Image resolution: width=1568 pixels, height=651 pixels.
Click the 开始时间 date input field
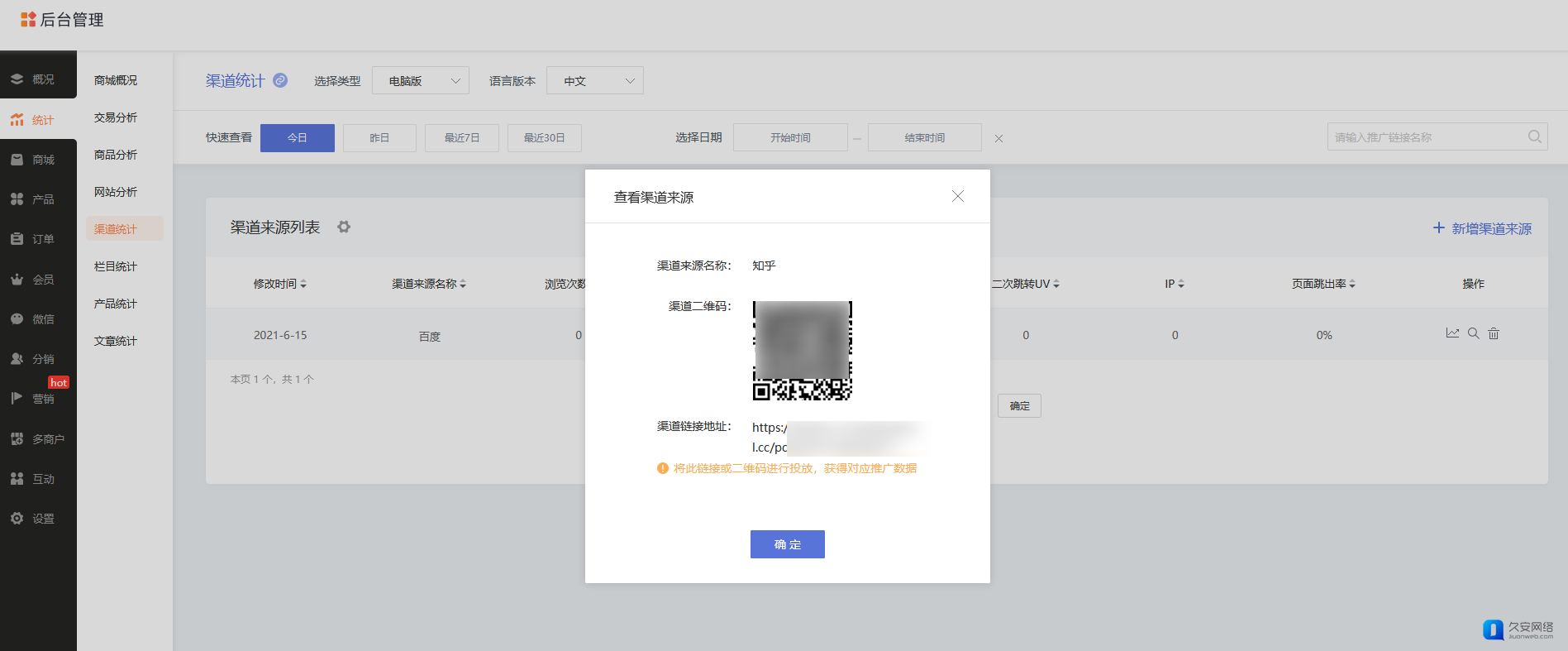pos(790,138)
